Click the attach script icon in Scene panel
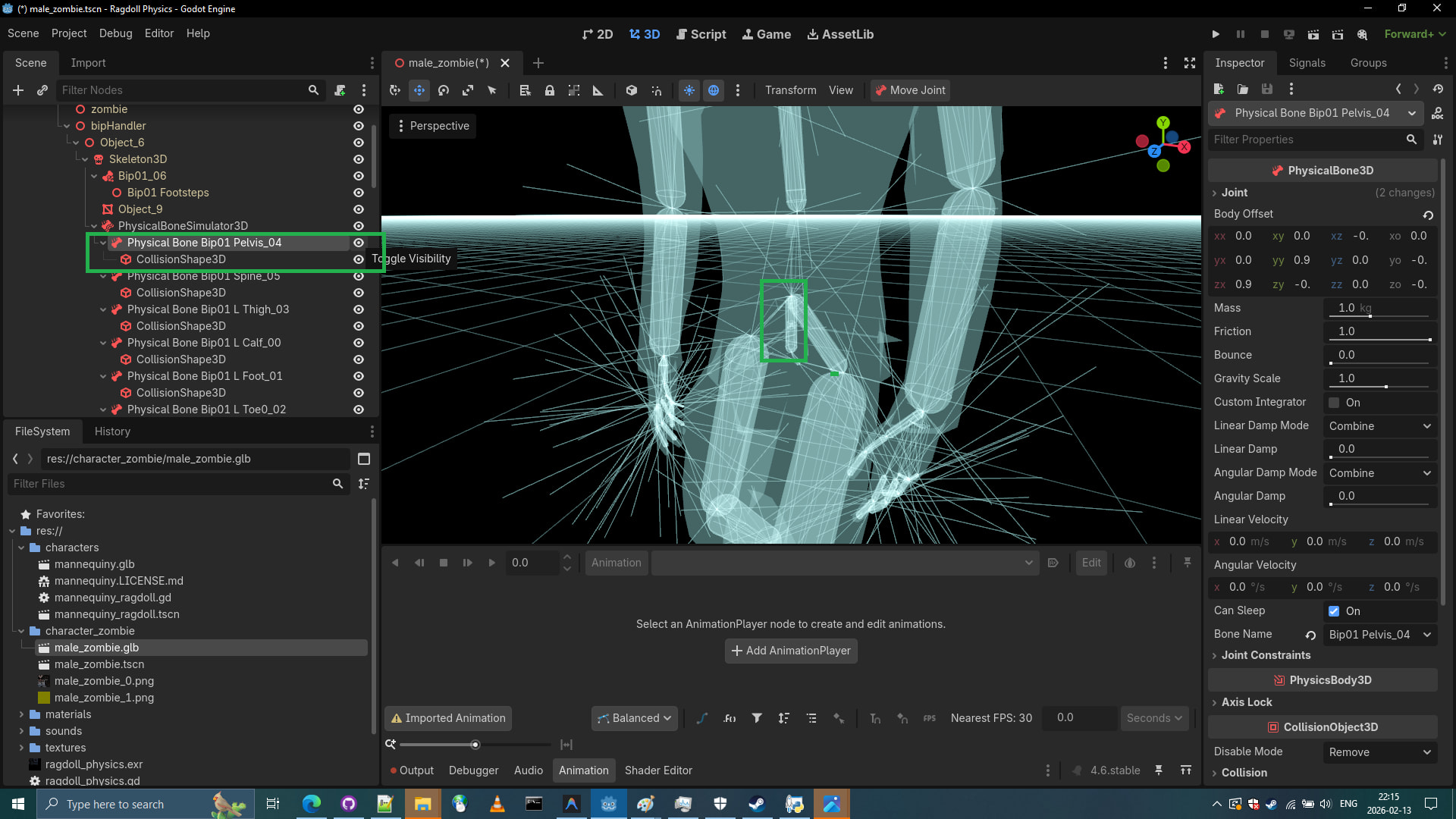This screenshot has width=1456, height=819. tap(340, 90)
